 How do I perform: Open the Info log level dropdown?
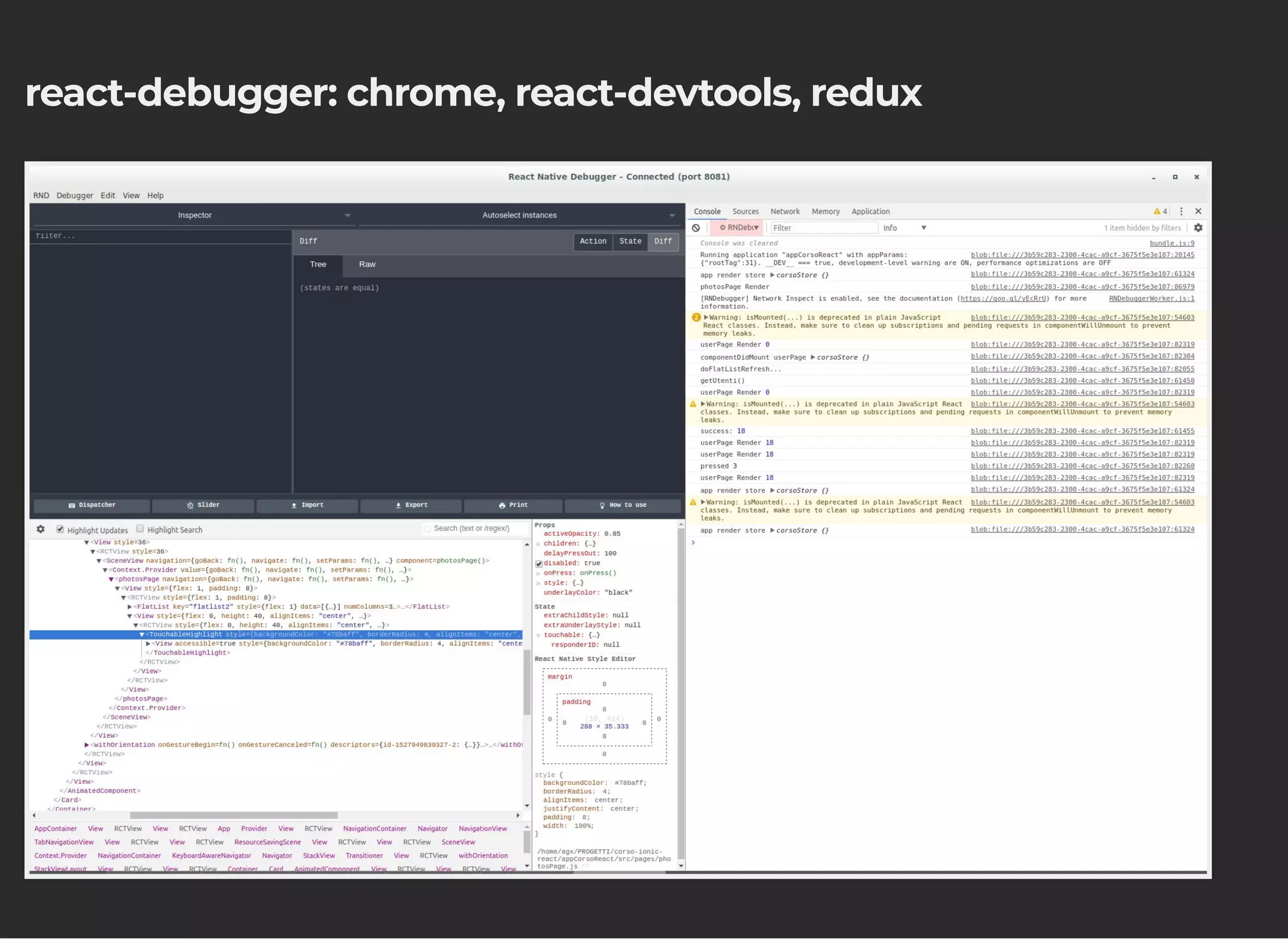click(904, 228)
